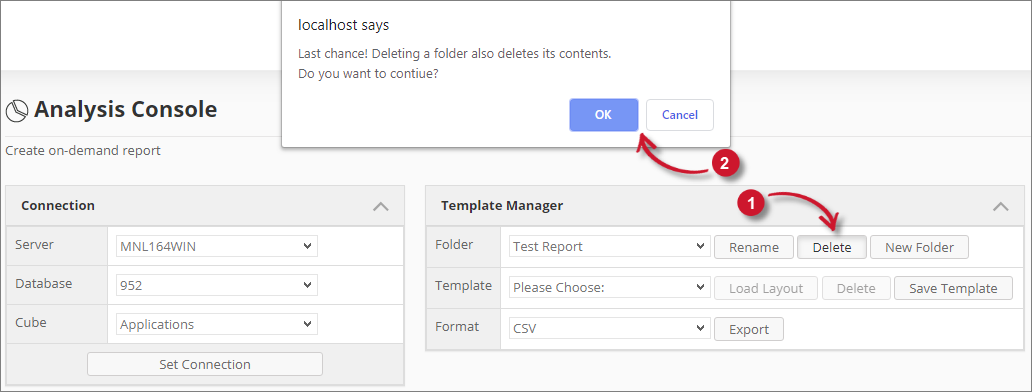Viewport: 1032px width, 392px height.
Task: Collapse the Template Manager panel chevron
Action: pyautogui.click(x=1000, y=206)
